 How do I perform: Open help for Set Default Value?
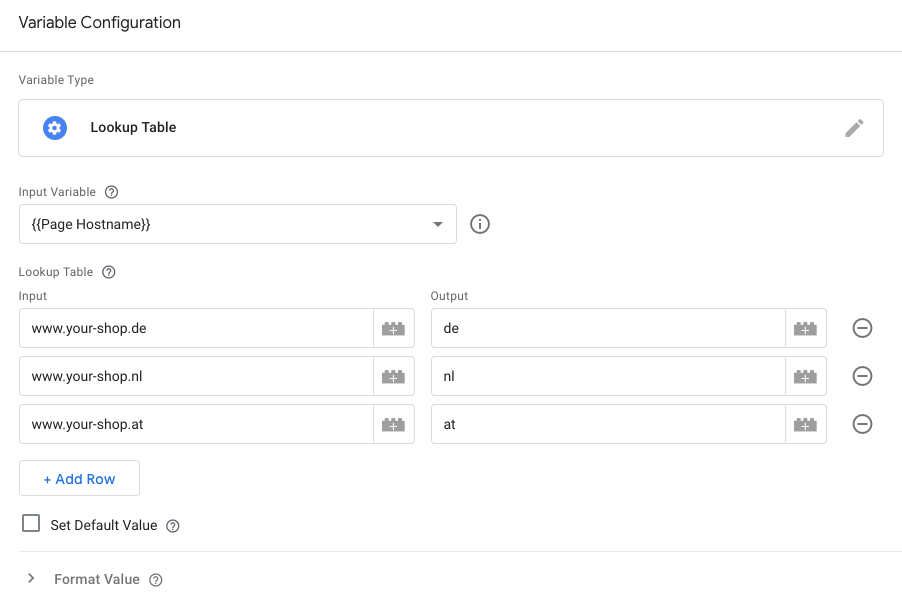tap(173, 526)
